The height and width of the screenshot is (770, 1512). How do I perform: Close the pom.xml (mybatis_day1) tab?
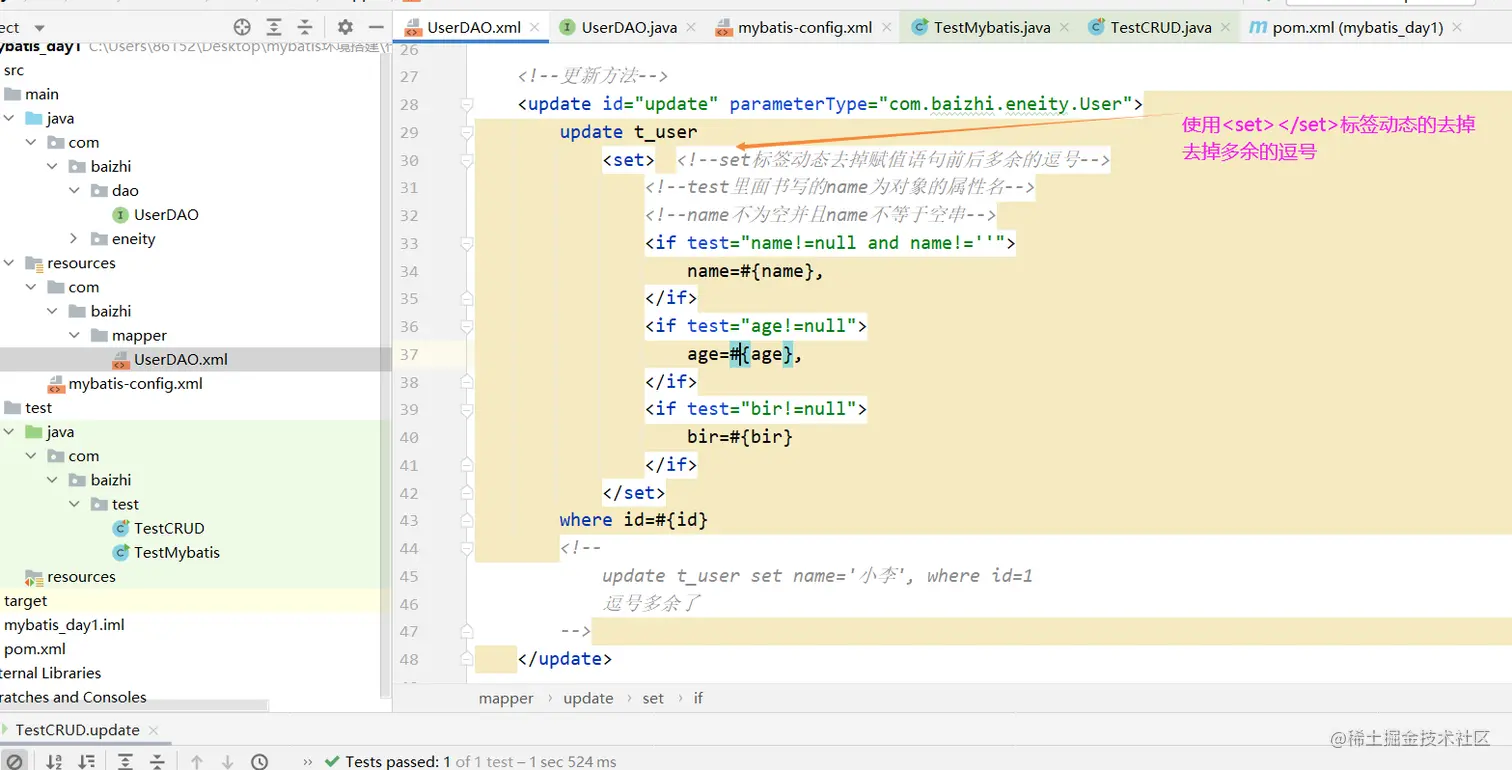coord(1459,28)
